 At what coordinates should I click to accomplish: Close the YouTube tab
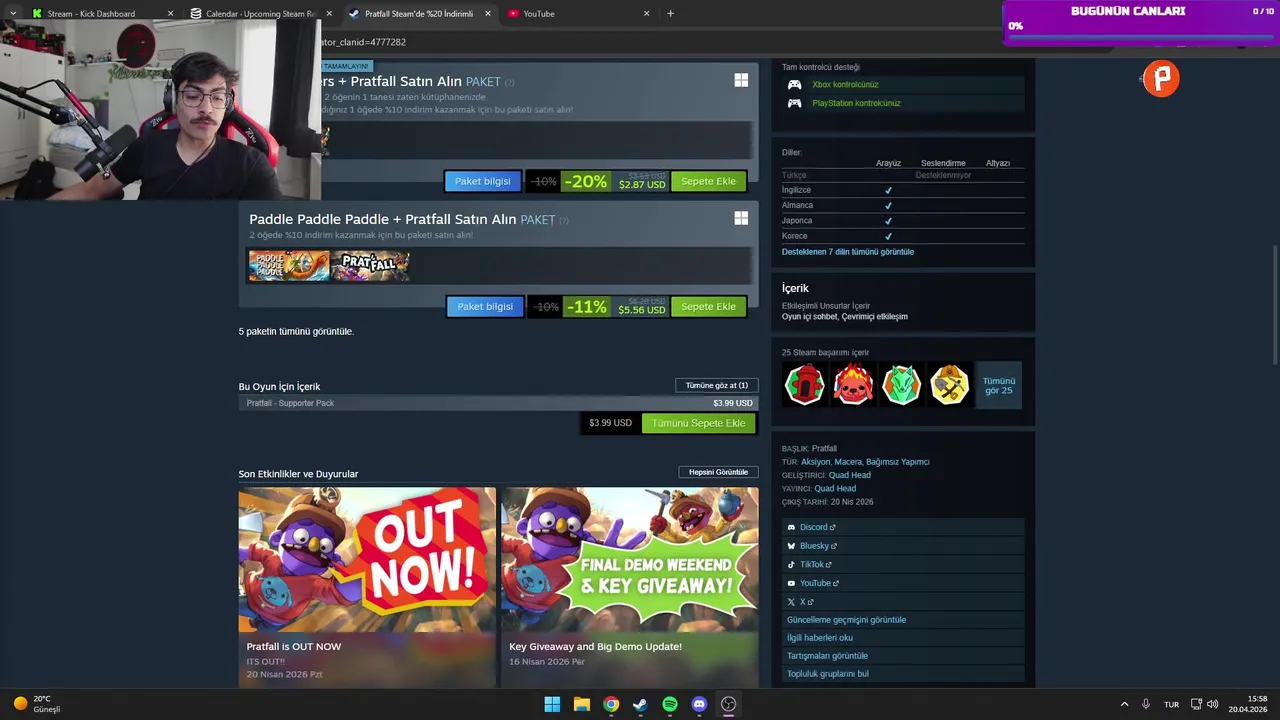(x=646, y=14)
